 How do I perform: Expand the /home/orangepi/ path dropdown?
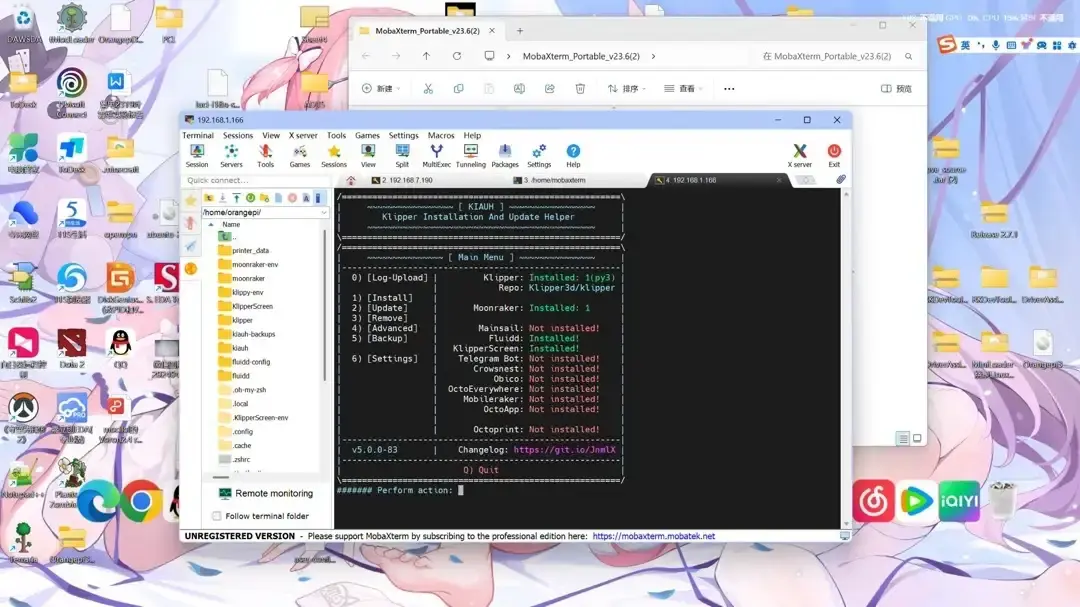pyautogui.click(x=324, y=212)
